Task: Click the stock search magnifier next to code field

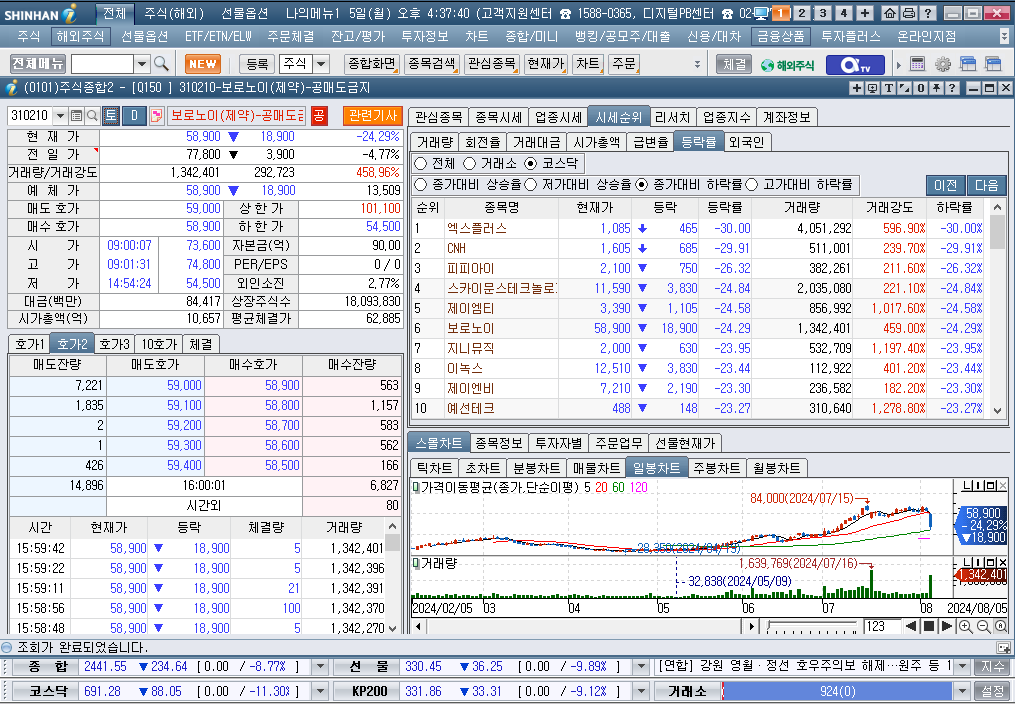Action: [x=92, y=116]
